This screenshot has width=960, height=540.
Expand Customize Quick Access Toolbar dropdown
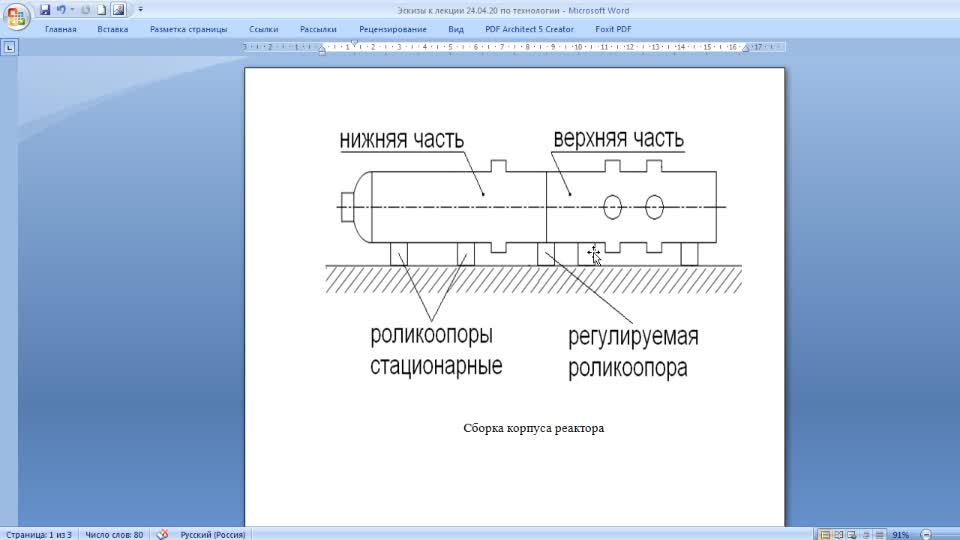point(140,10)
